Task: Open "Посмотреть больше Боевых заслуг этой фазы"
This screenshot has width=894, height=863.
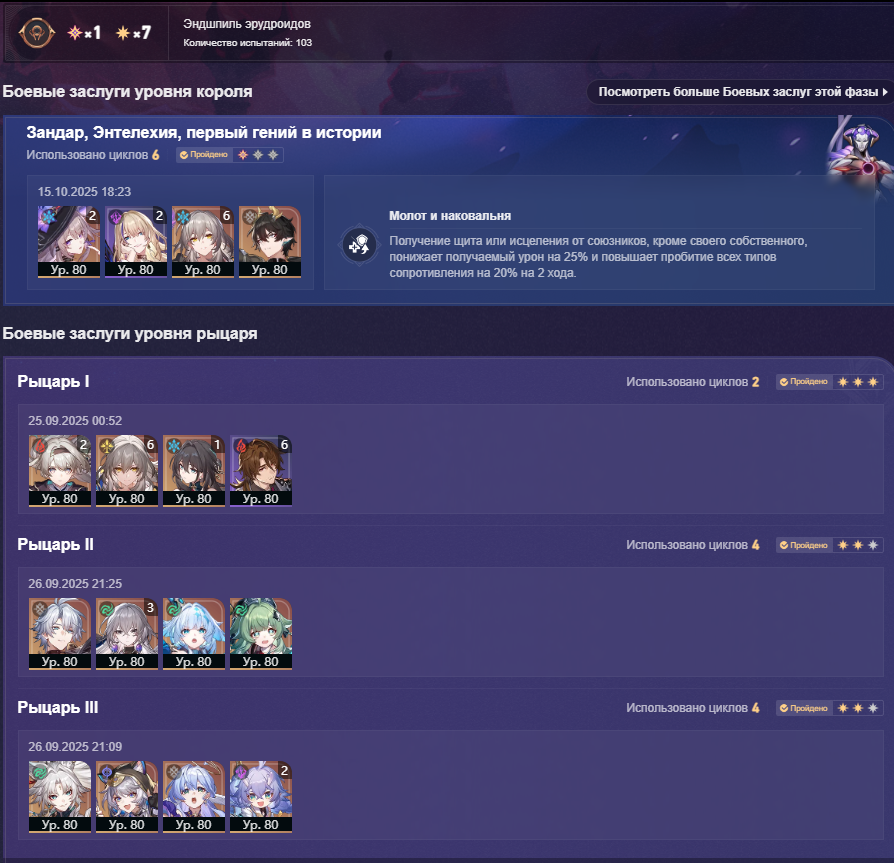Action: coord(738,92)
